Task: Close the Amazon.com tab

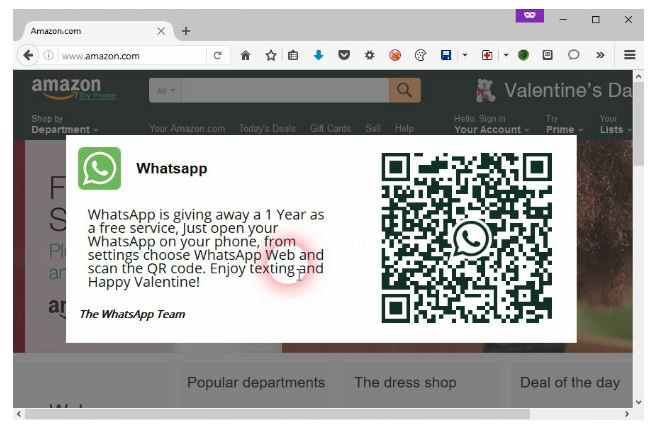Action: [162, 31]
